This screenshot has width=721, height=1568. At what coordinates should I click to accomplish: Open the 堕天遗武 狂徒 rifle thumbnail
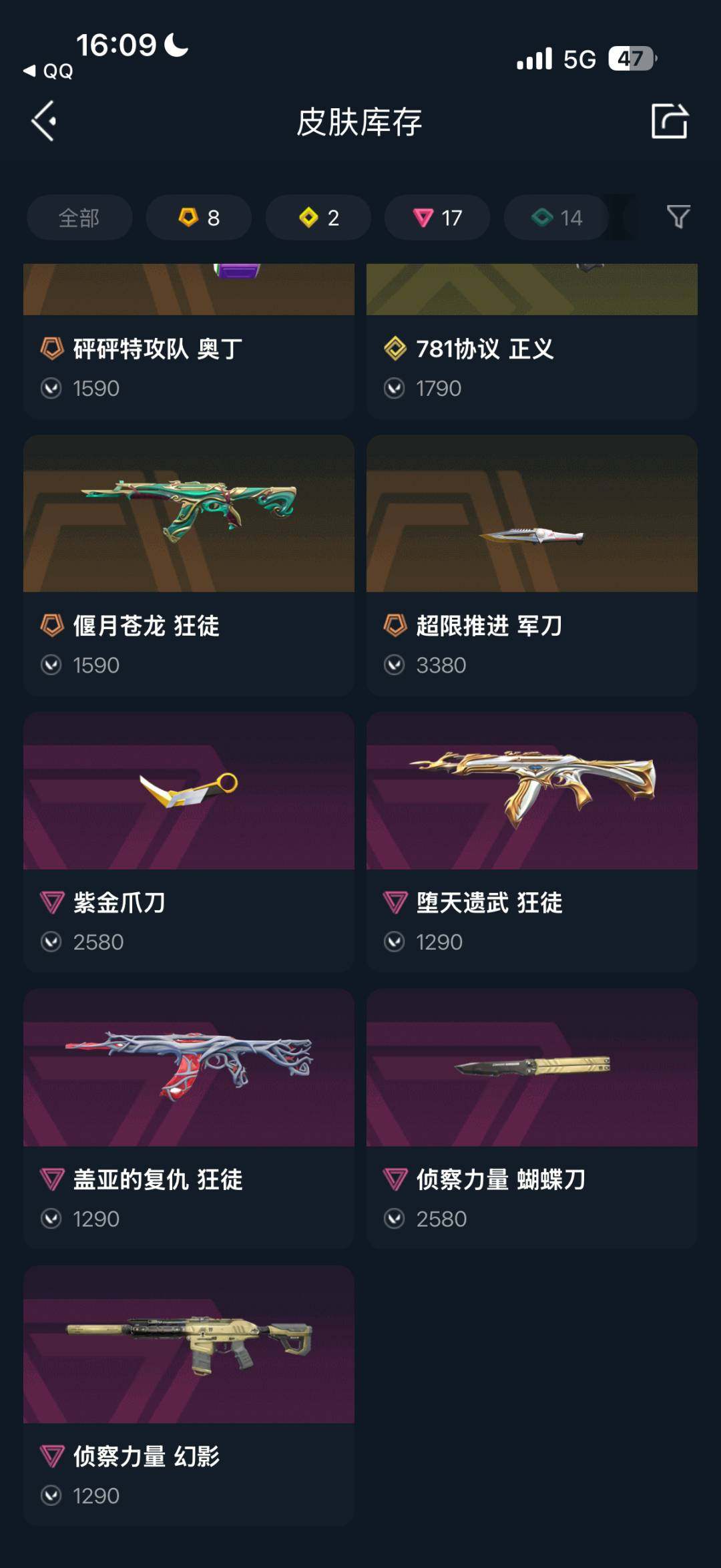point(532,791)
